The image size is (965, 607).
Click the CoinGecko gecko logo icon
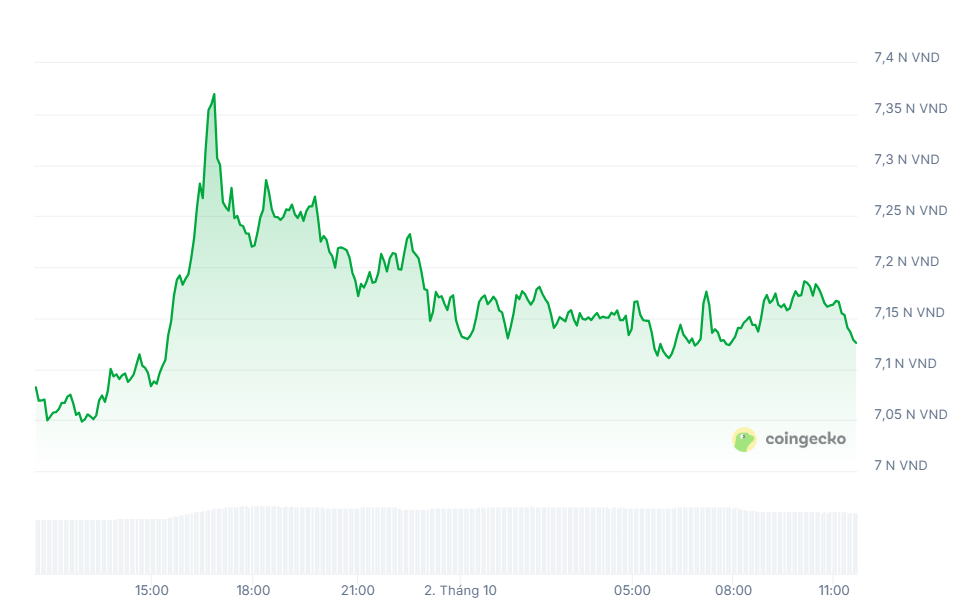[x=744, y=439]
